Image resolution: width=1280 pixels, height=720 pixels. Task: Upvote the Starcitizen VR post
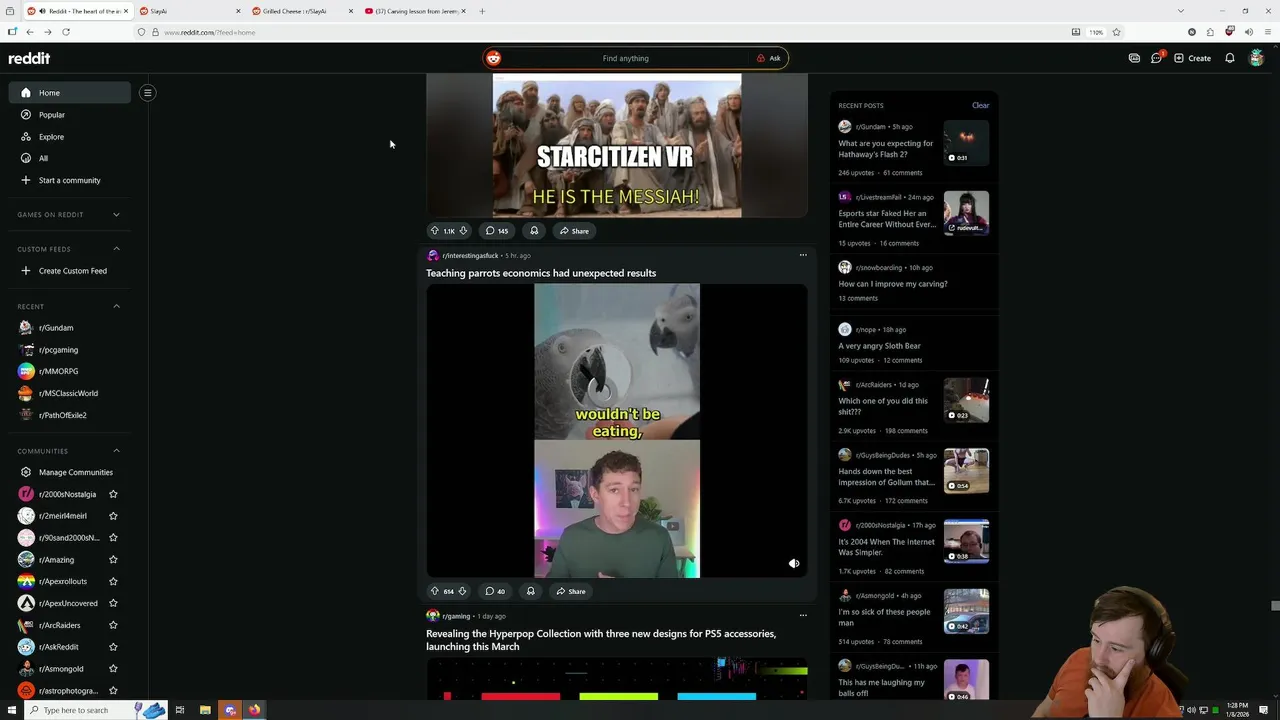click(x=434, y=231)
